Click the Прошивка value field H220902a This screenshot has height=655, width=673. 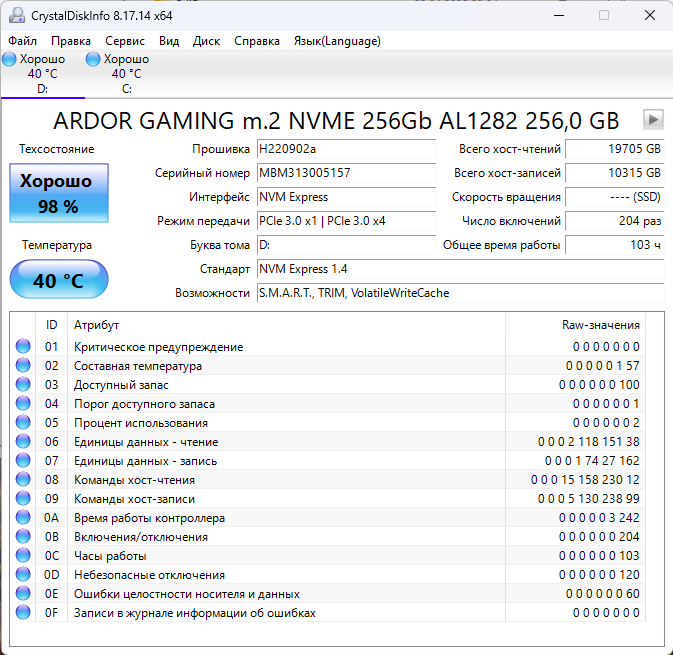point(346,149)
